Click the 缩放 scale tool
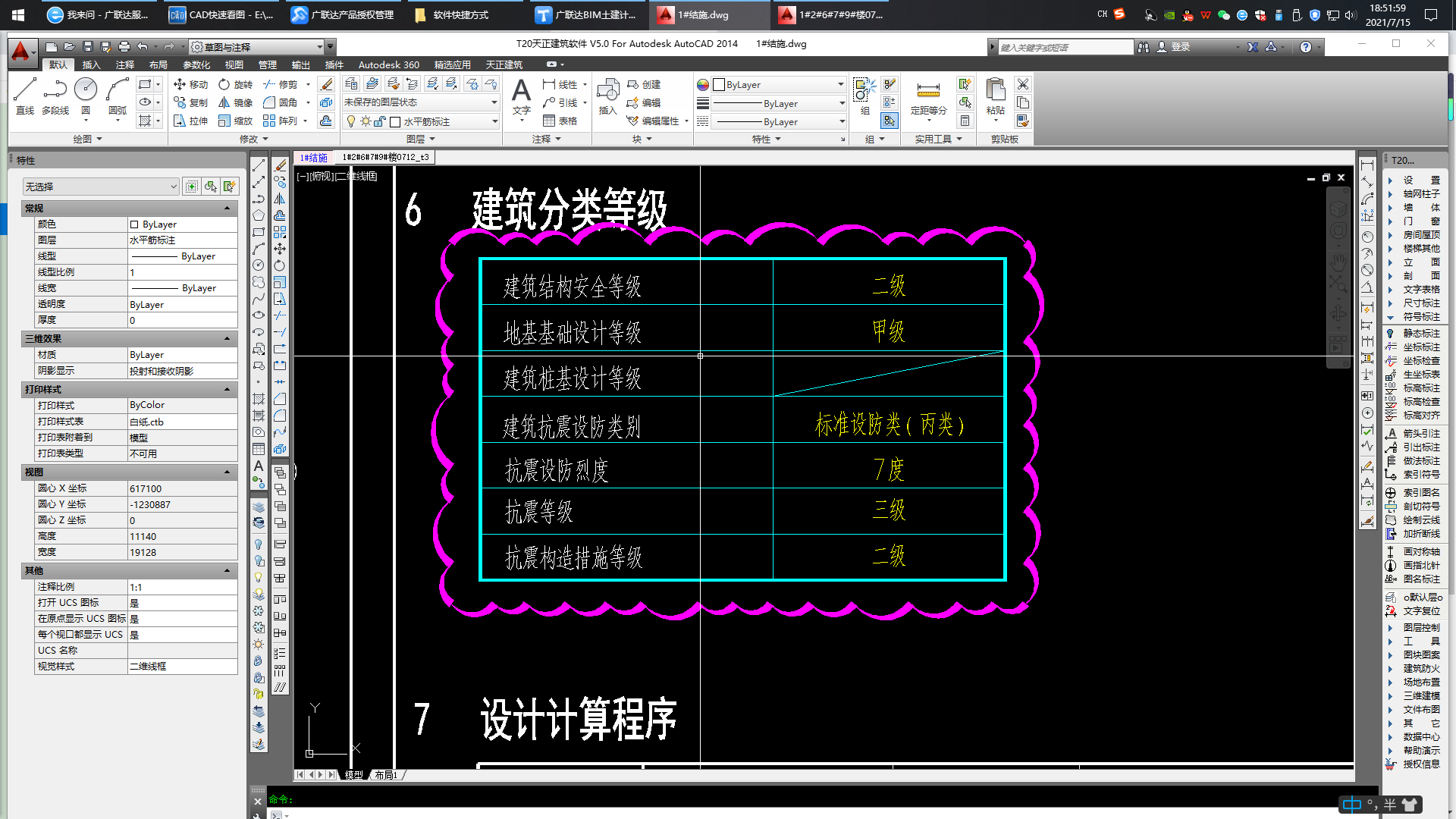1456x819 pixels. [x=235, y=121]
